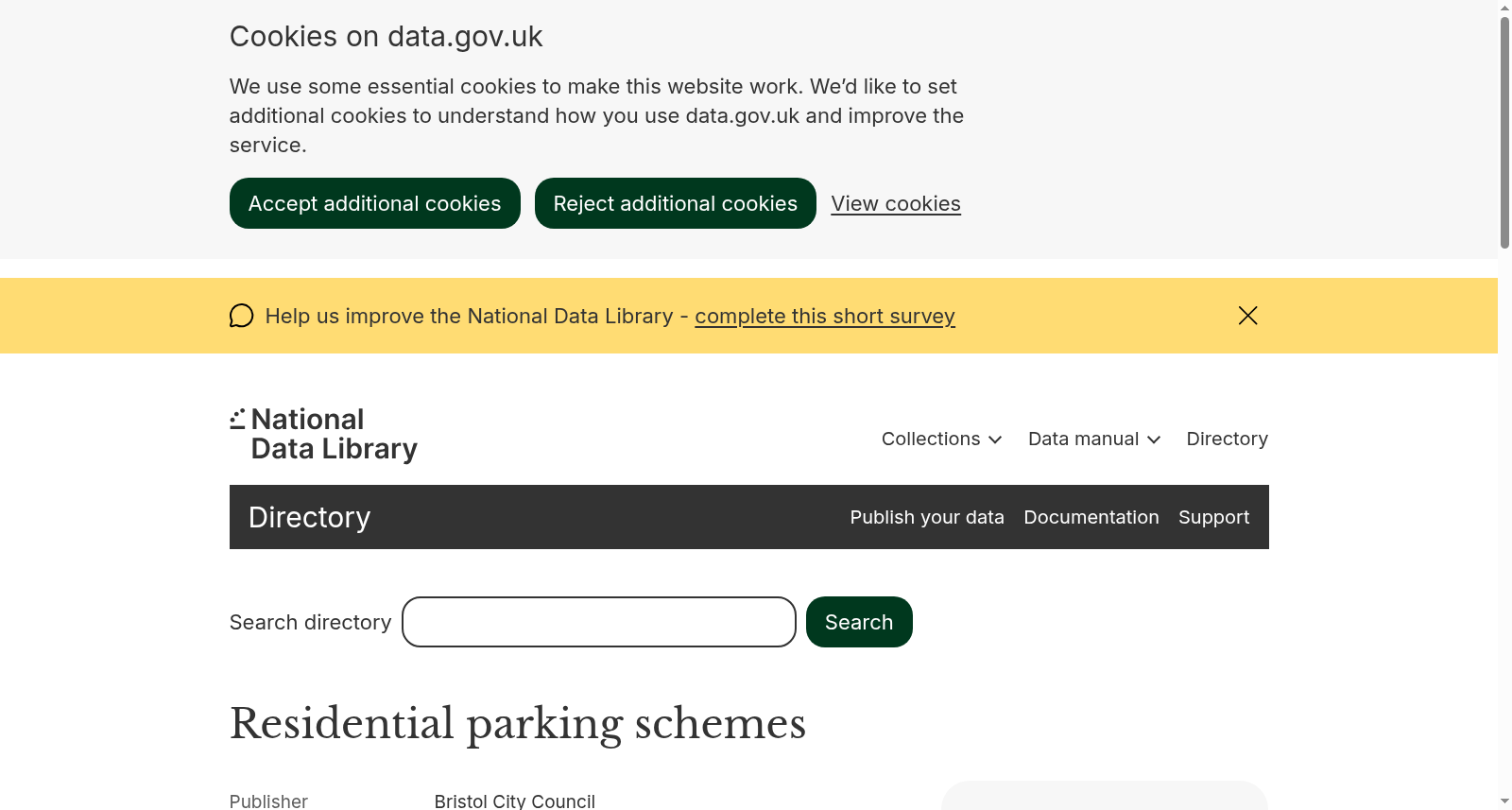Accept additional cookies
This screenshot has width=1512, height=810.
tap(374, 203)
